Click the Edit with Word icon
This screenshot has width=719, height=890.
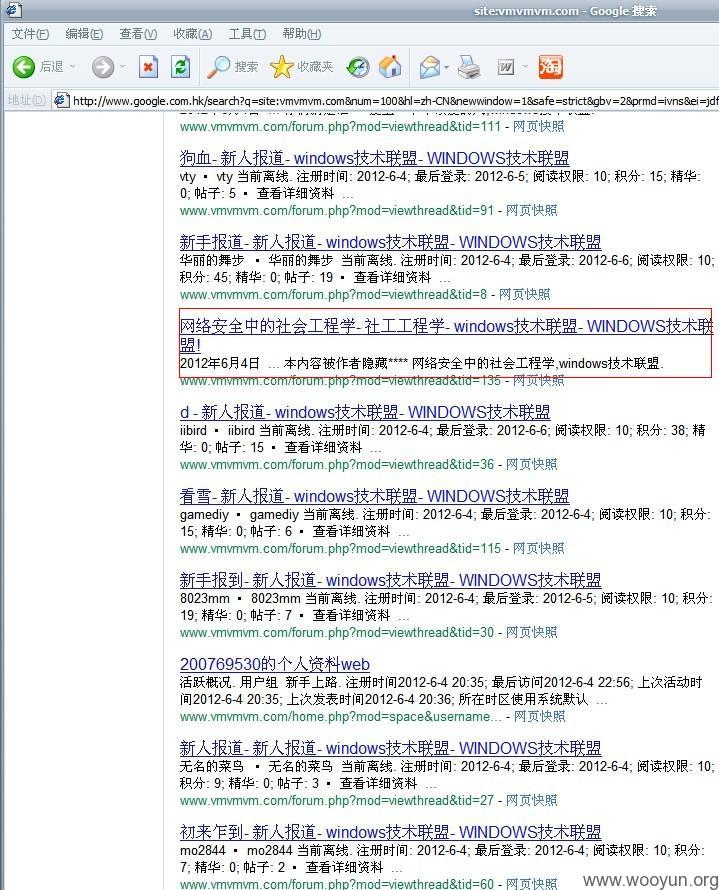coord(506,67)
